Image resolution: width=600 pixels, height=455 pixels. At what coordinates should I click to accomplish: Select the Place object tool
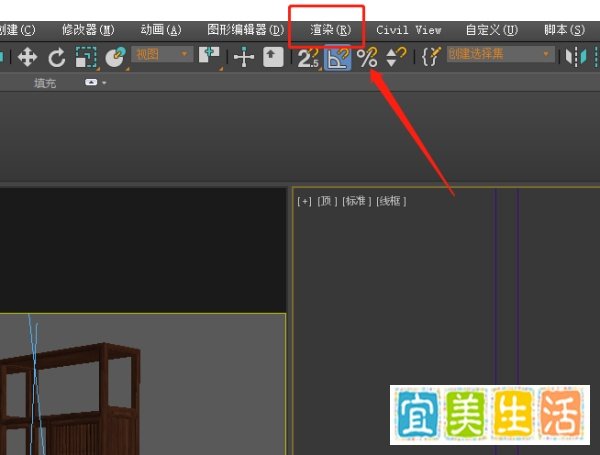[116, 57]
